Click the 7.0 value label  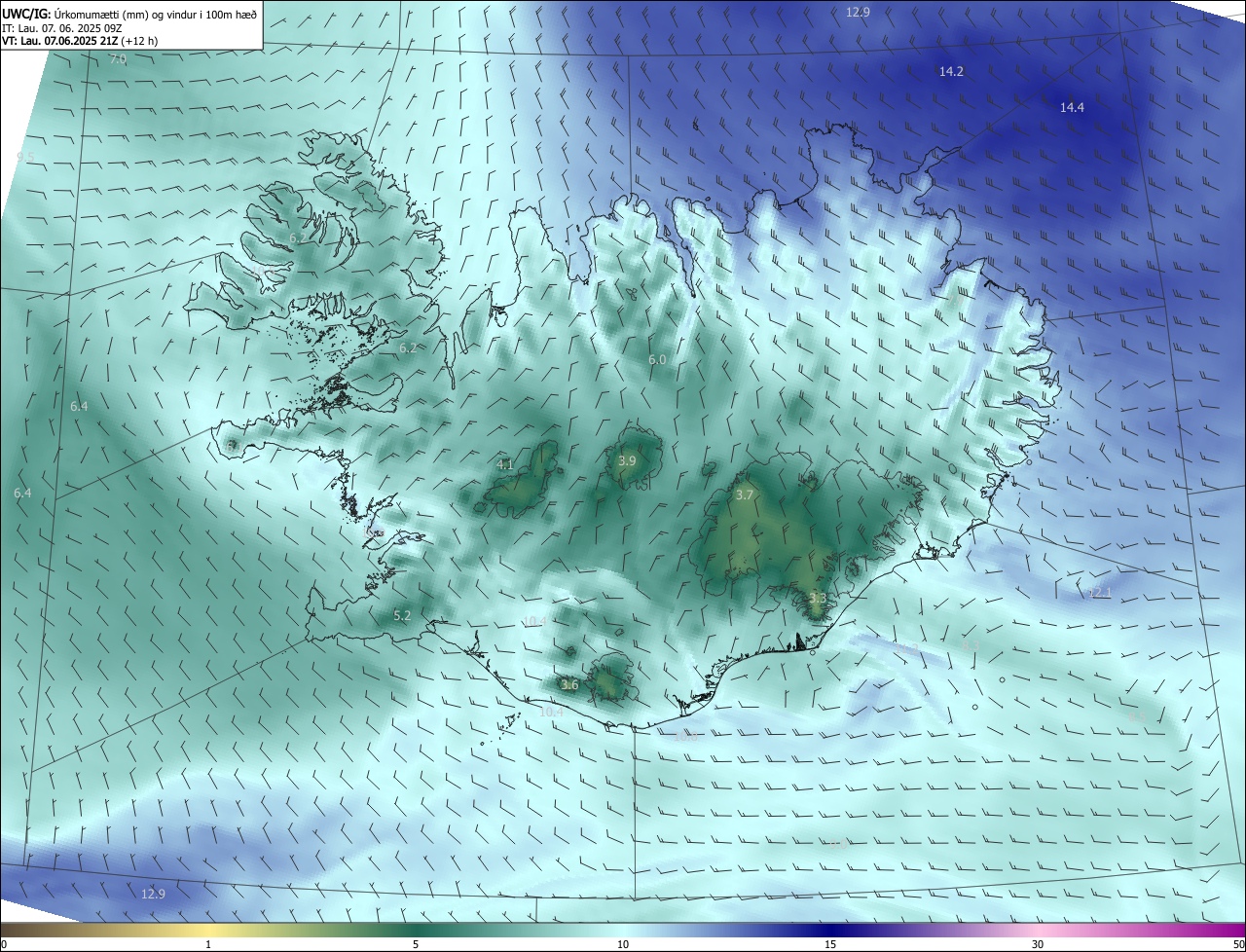point(118,60)
